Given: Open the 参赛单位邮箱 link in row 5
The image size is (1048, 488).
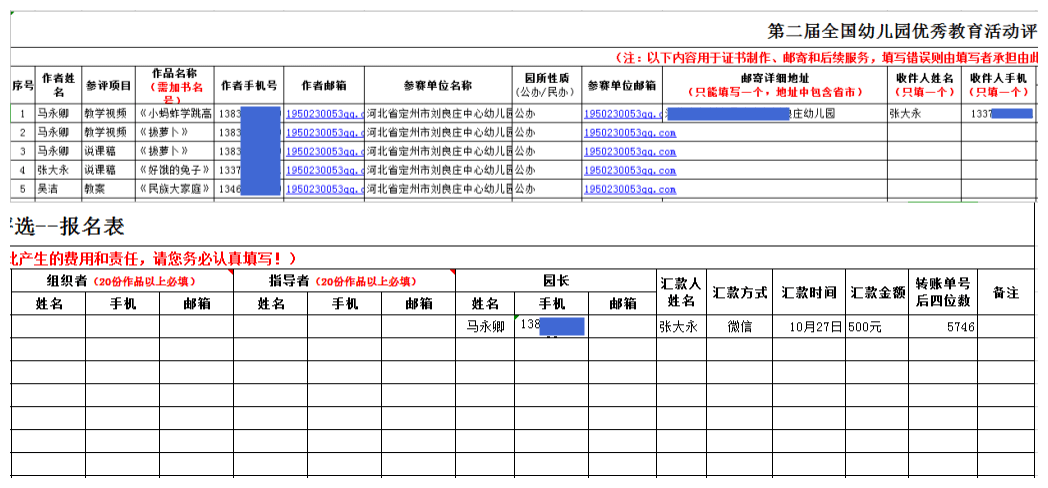Looking at the screenshot, I should coord(630,189).
